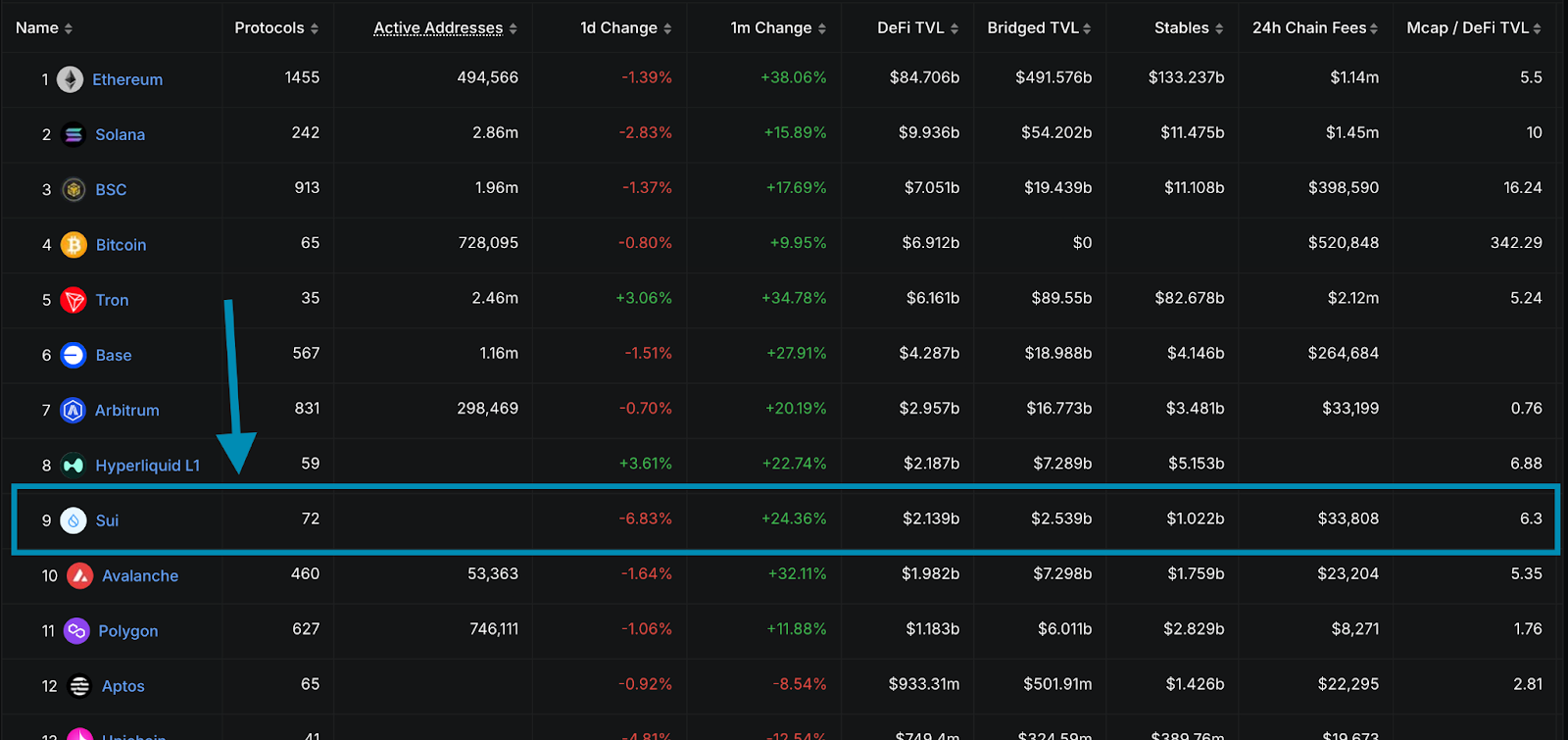Click Tron's stables value $82.678b
This screenshot has width=1568, height=740.
pyautogui.click(x=1189, y=298)
